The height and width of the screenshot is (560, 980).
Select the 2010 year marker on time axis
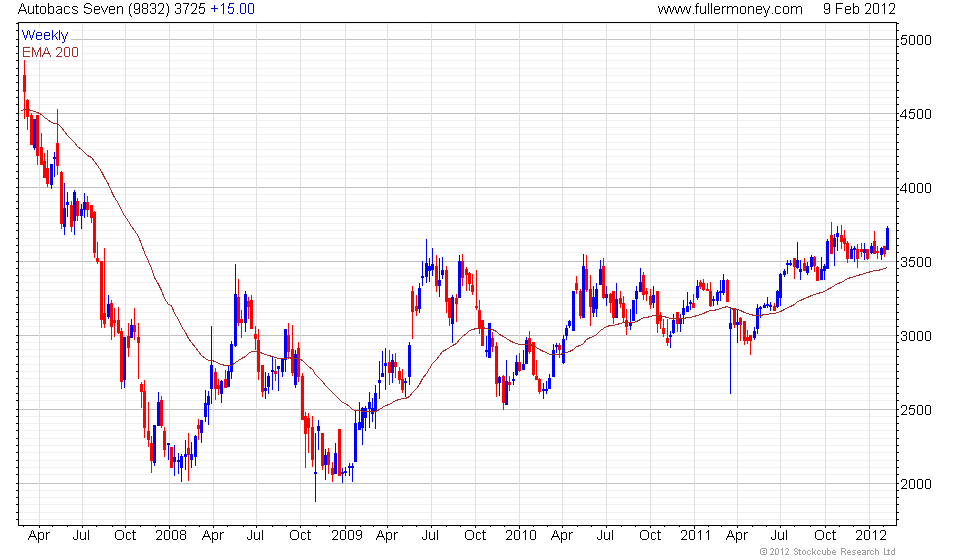point(521,535)
